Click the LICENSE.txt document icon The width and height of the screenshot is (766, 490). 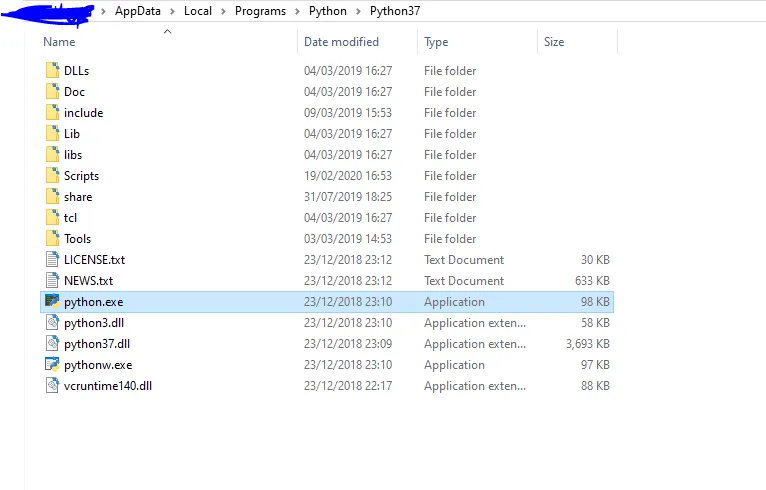[52, 259]
